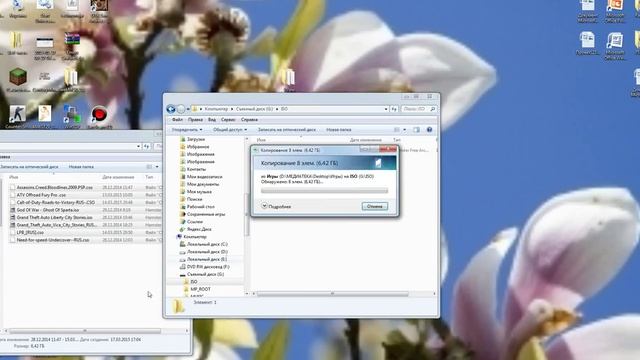Open Моя музыка in navigation pane
This screenshot has width=640, height=360.
(x=199, y=191)
